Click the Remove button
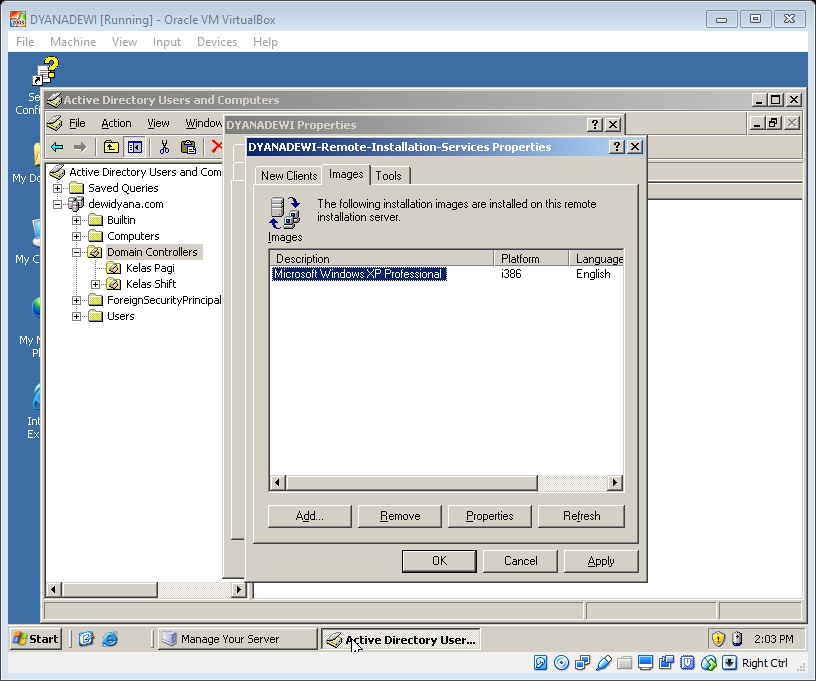 click(400, 516)
